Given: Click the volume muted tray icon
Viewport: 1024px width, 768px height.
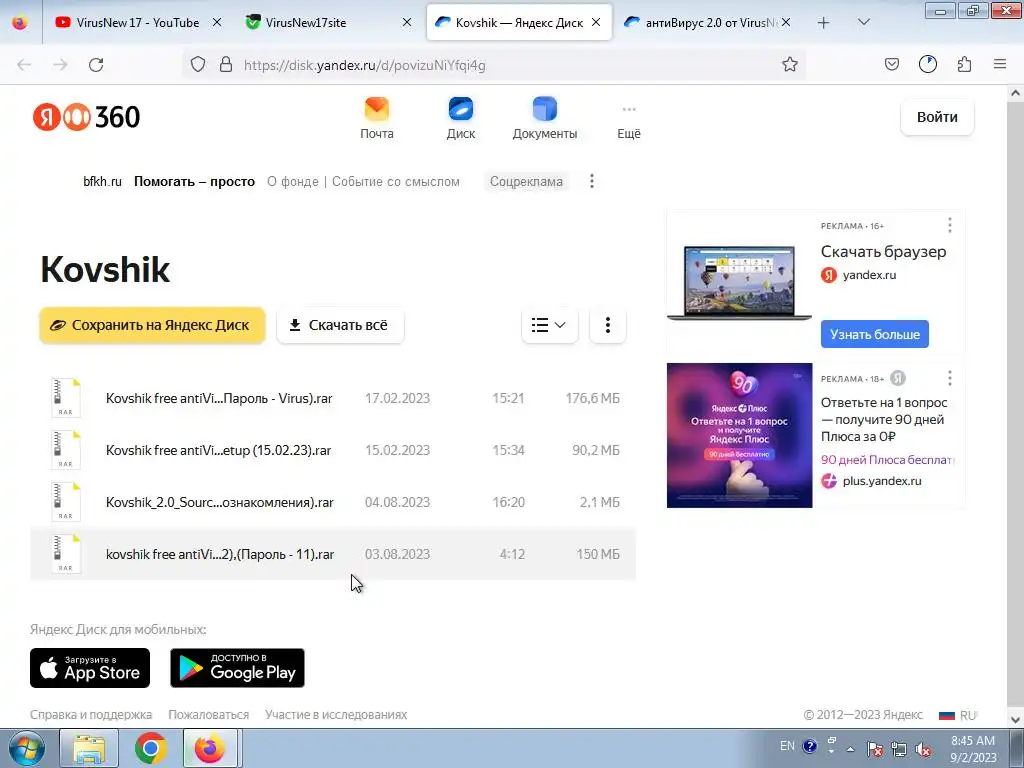Looking at the screenshot, I should point(923,750).
